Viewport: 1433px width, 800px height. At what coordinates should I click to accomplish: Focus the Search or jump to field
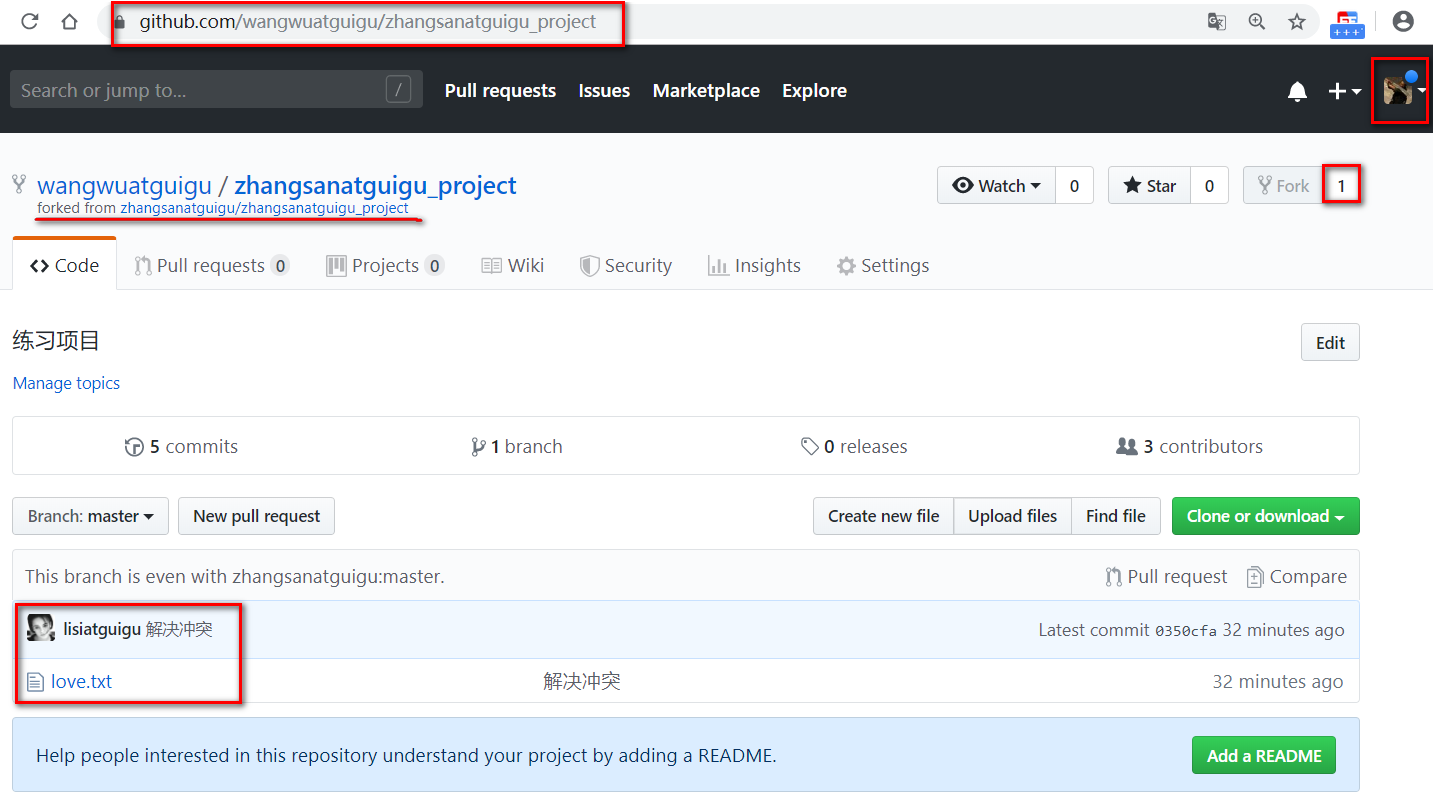(216, 90)
